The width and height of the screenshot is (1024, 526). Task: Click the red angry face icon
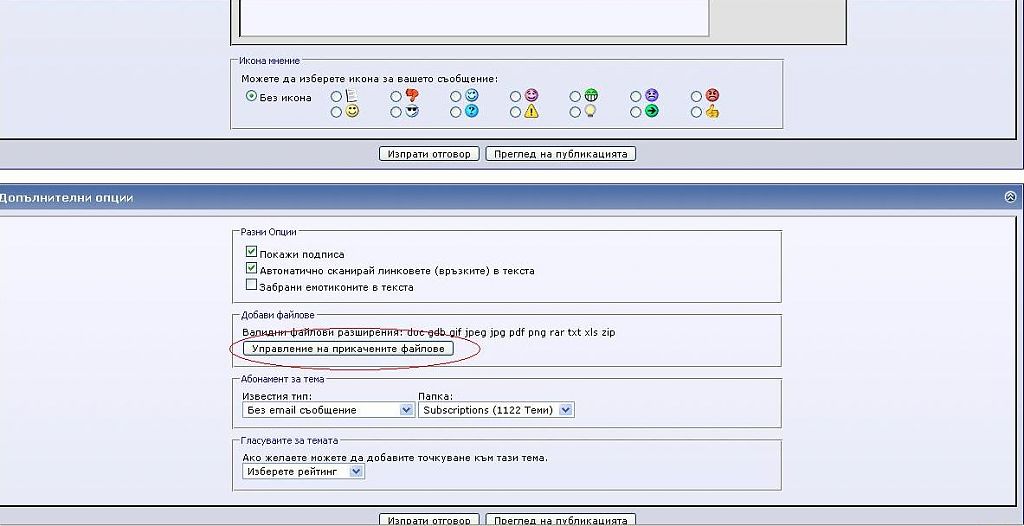pyautogui.click(x=712, y=95)
